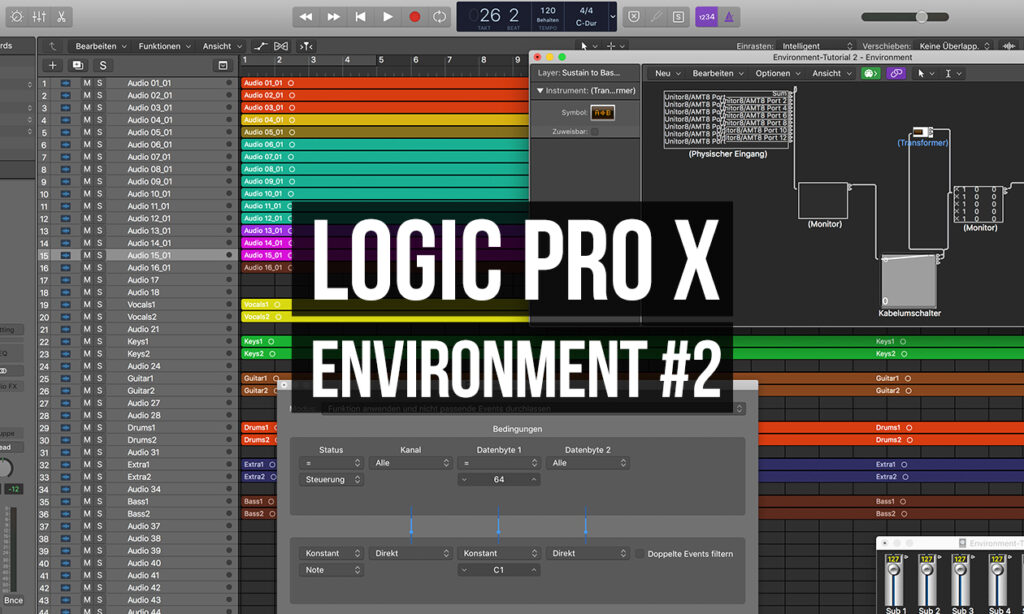Select the Audio 15_01 track header
The width and height of the screenshot is (1024, 614).
[137, 255]
